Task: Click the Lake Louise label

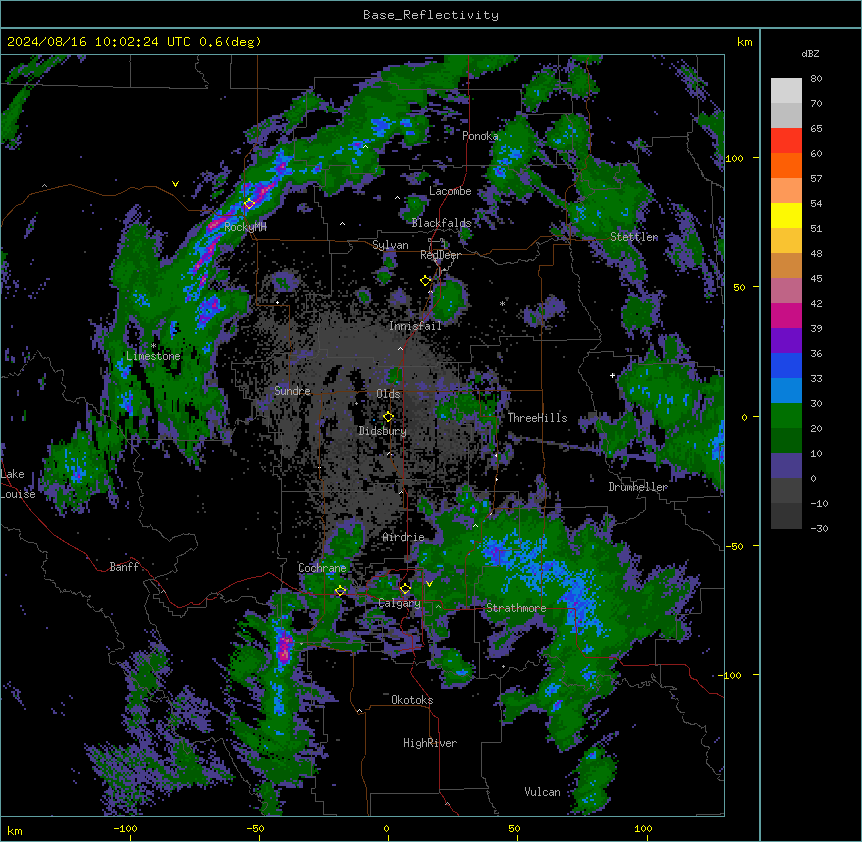Action: (16, 484)
